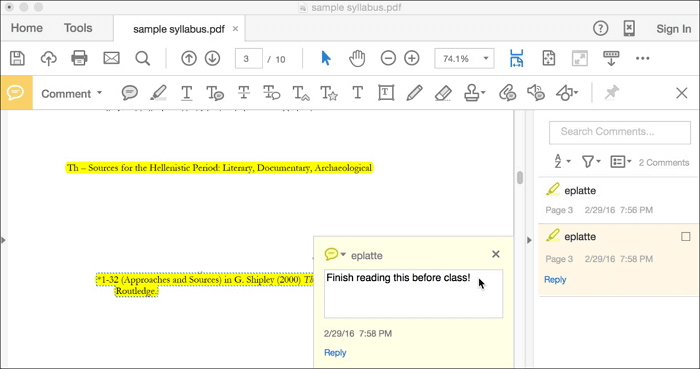The image size is (700, 369).
Task: Send file by email envelope icon
Action: (111, 58)
